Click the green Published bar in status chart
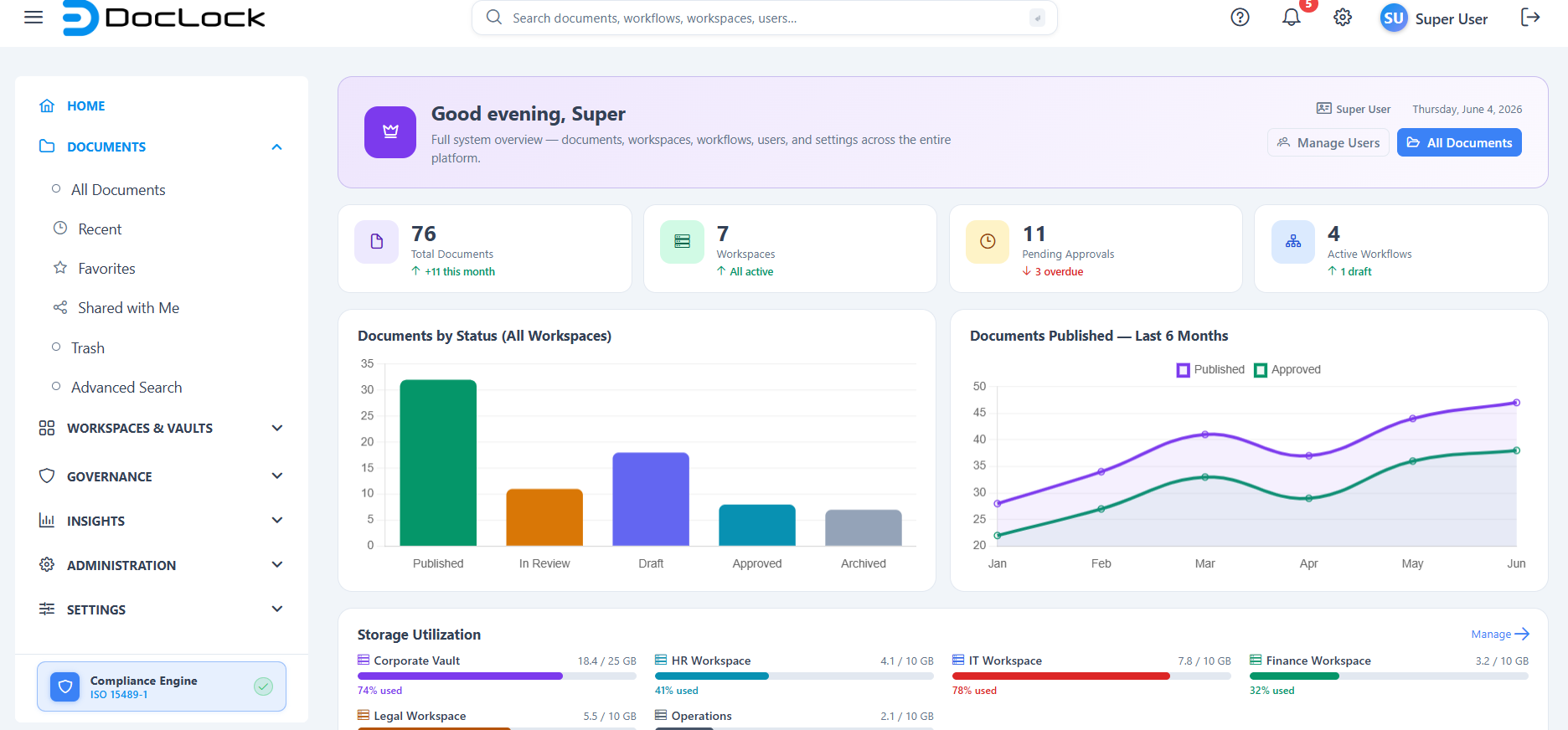 [x=438, y=463]
